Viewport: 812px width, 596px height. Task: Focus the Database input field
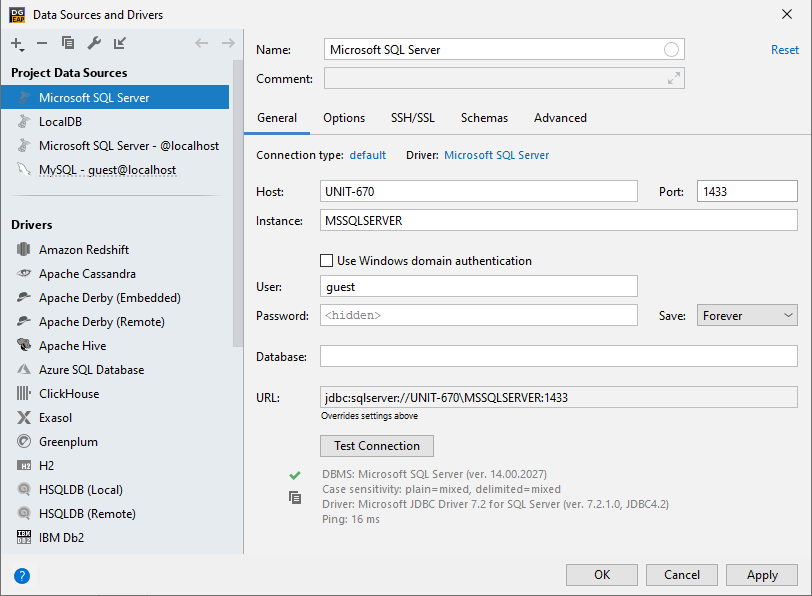pyautogui.click(x=558, y=356)
